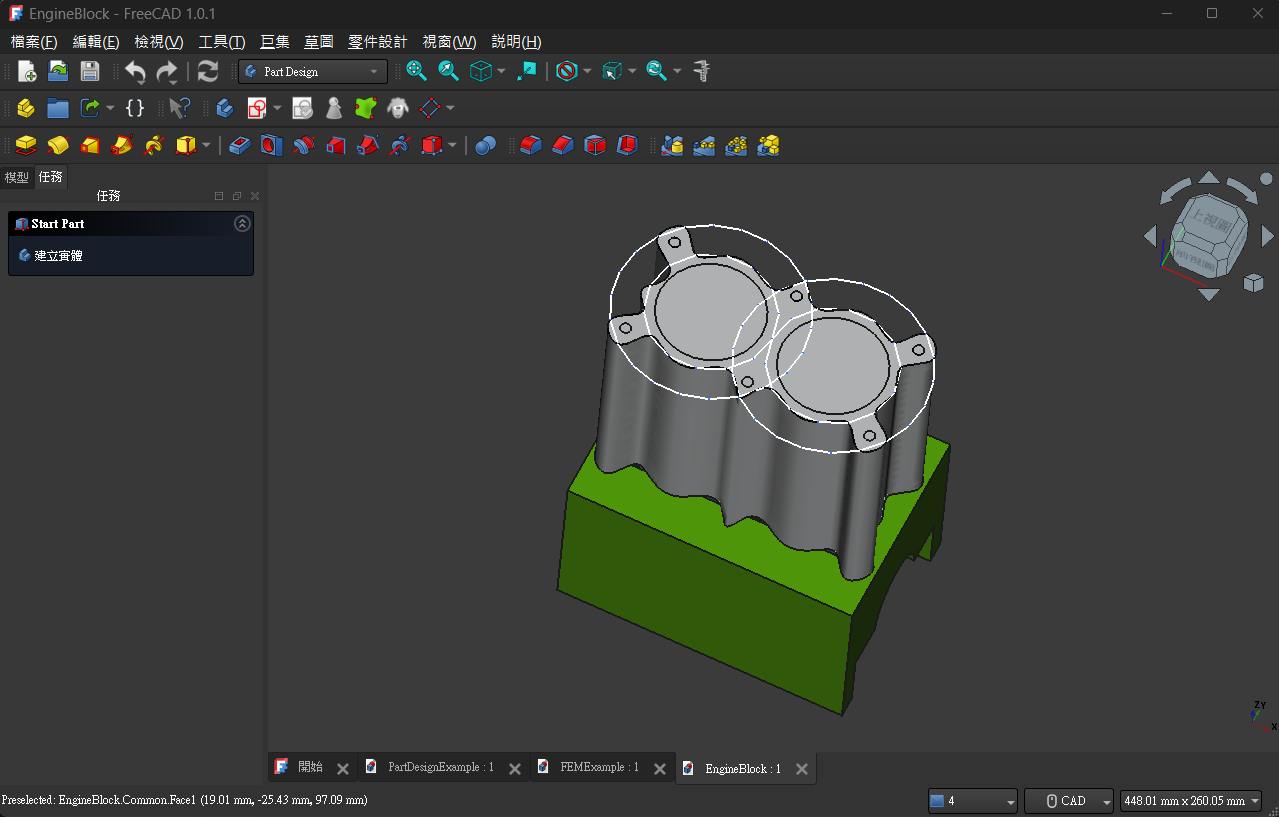Click the What's This help cursor icon
Viewport: 1279px width, 817px height.
[180, 108]
